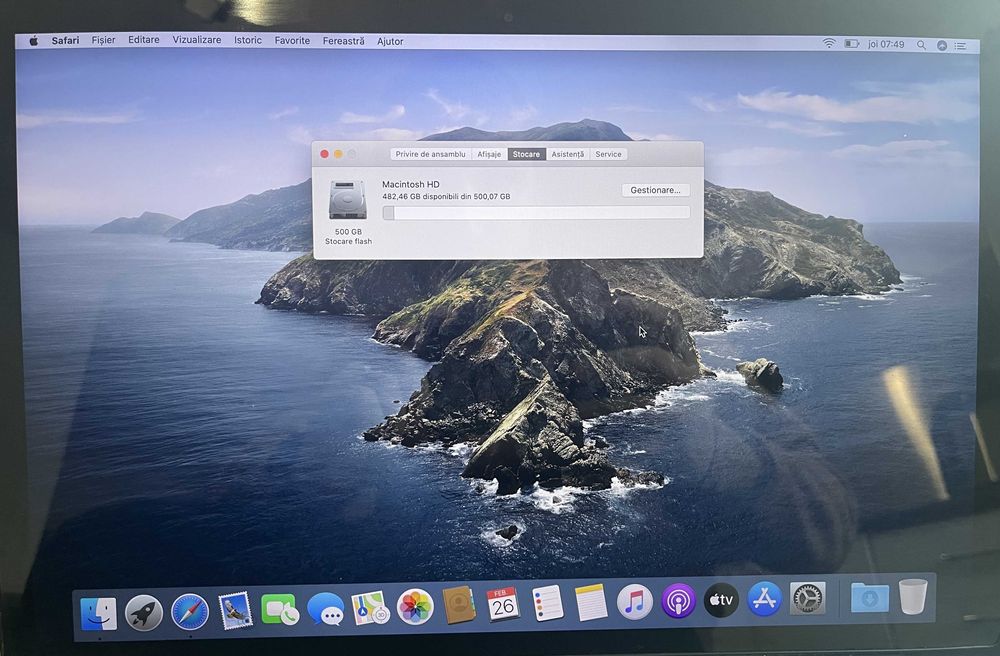Select the Stocare tab
The width and height of the screenshot is (1000, 656).
click(526, 154)
